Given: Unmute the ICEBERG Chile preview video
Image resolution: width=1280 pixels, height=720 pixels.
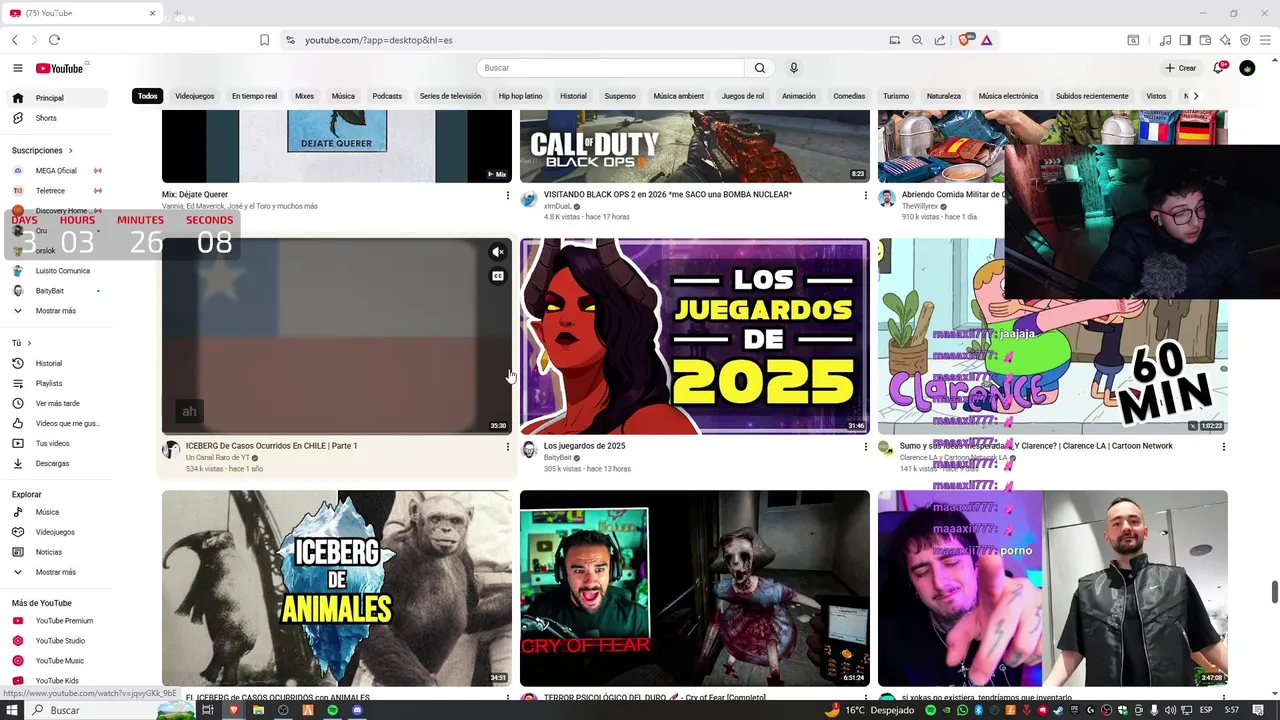Looking at the screenshot, I should tap(497, 252).
